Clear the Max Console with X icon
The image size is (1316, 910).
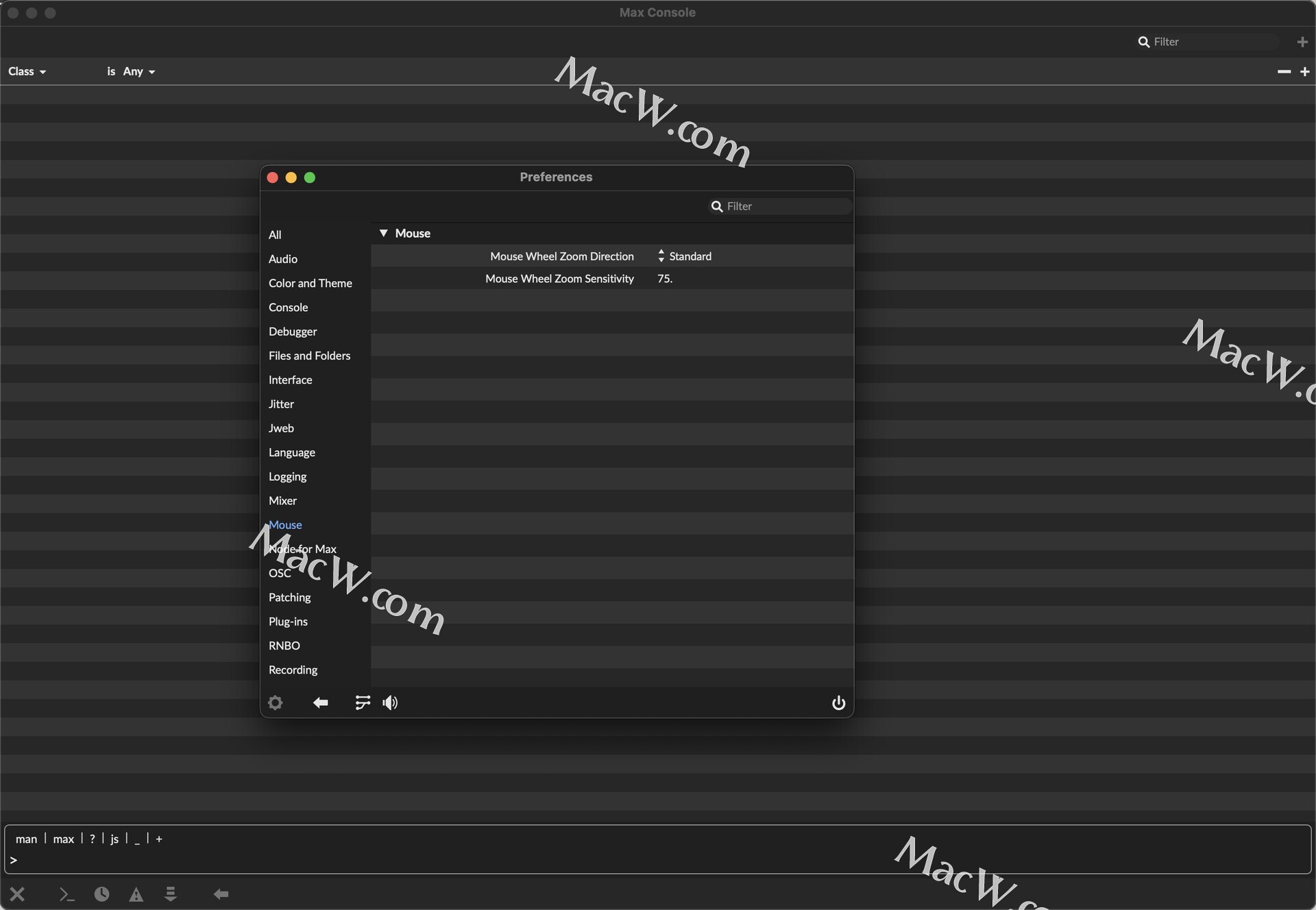[18, 894]
